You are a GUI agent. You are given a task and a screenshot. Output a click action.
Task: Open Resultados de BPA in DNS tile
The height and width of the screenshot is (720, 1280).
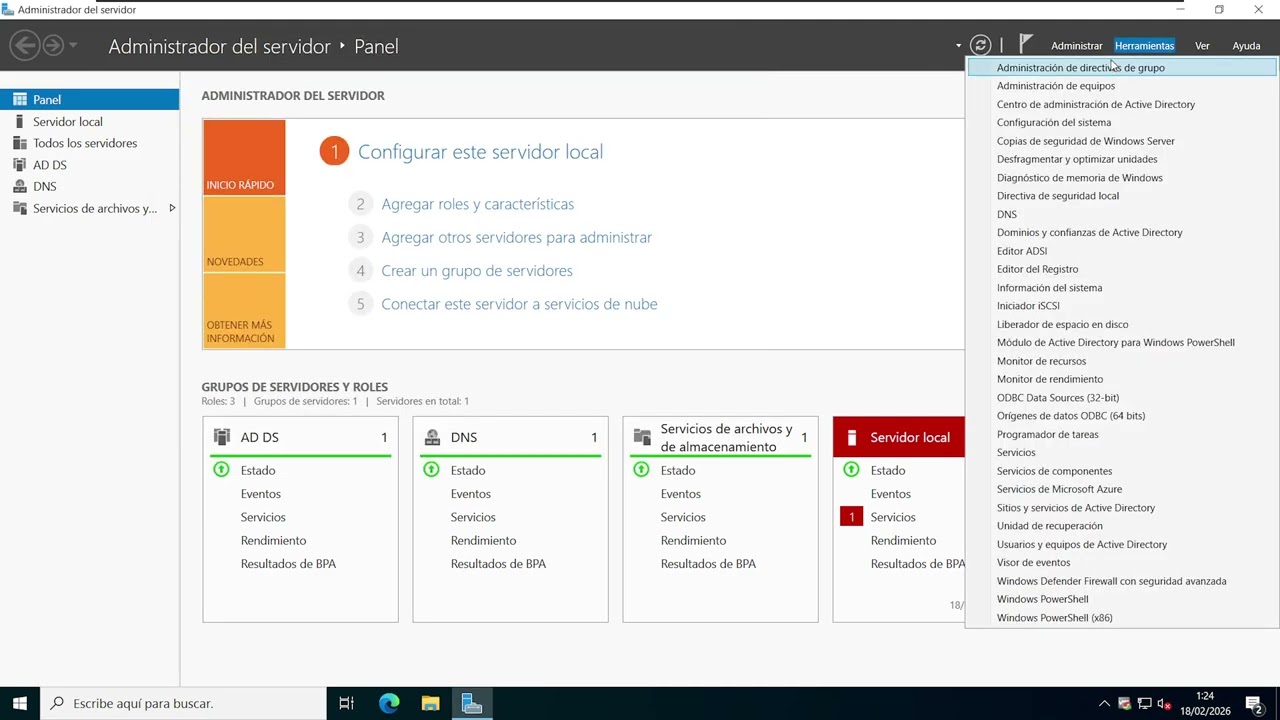[x=498, y=563]
